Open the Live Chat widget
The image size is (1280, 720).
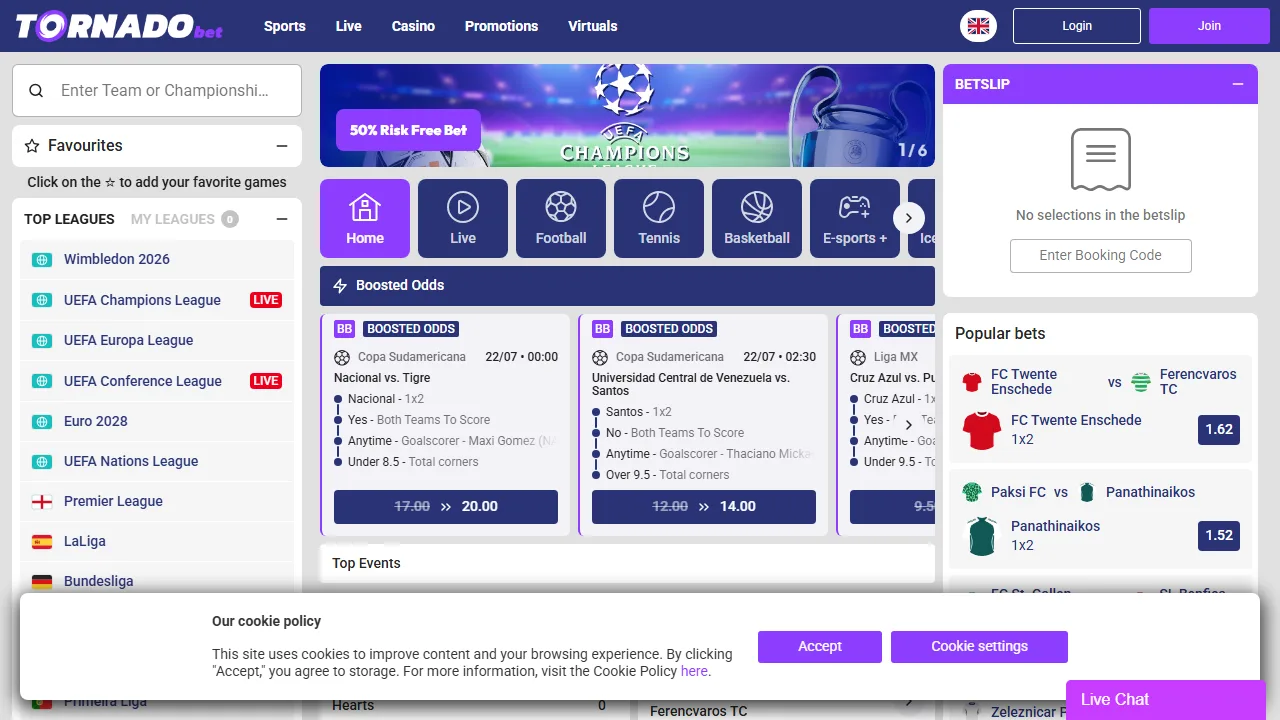1166,700
